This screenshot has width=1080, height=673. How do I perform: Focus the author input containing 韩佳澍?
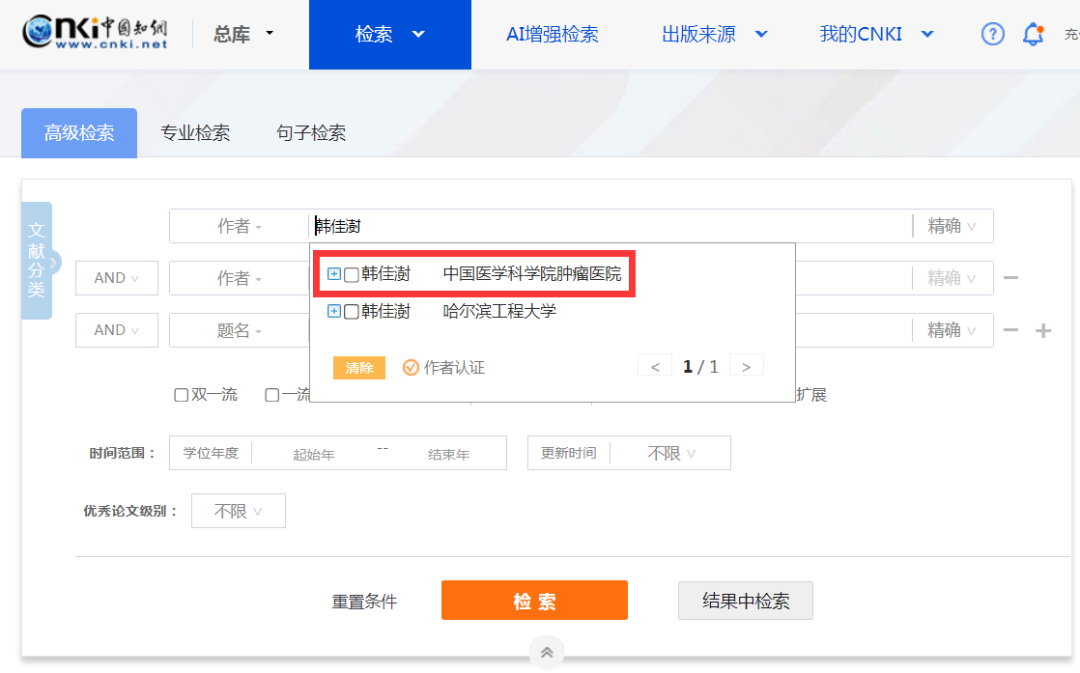pos(611,226)
